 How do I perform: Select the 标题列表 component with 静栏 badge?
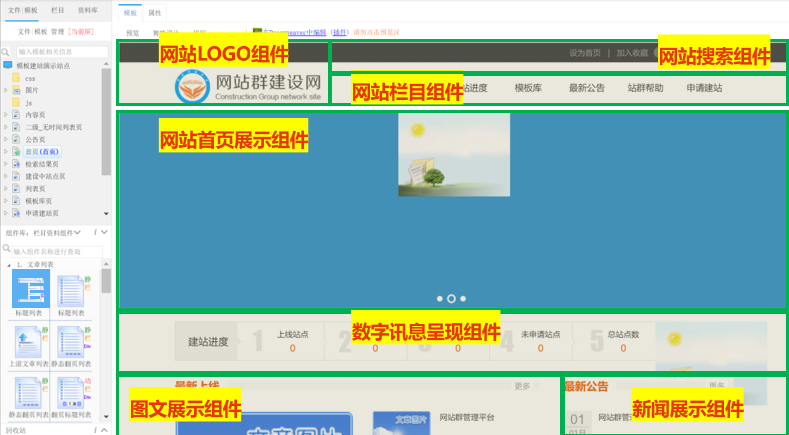pyautogui.click(x=70, y=291)
